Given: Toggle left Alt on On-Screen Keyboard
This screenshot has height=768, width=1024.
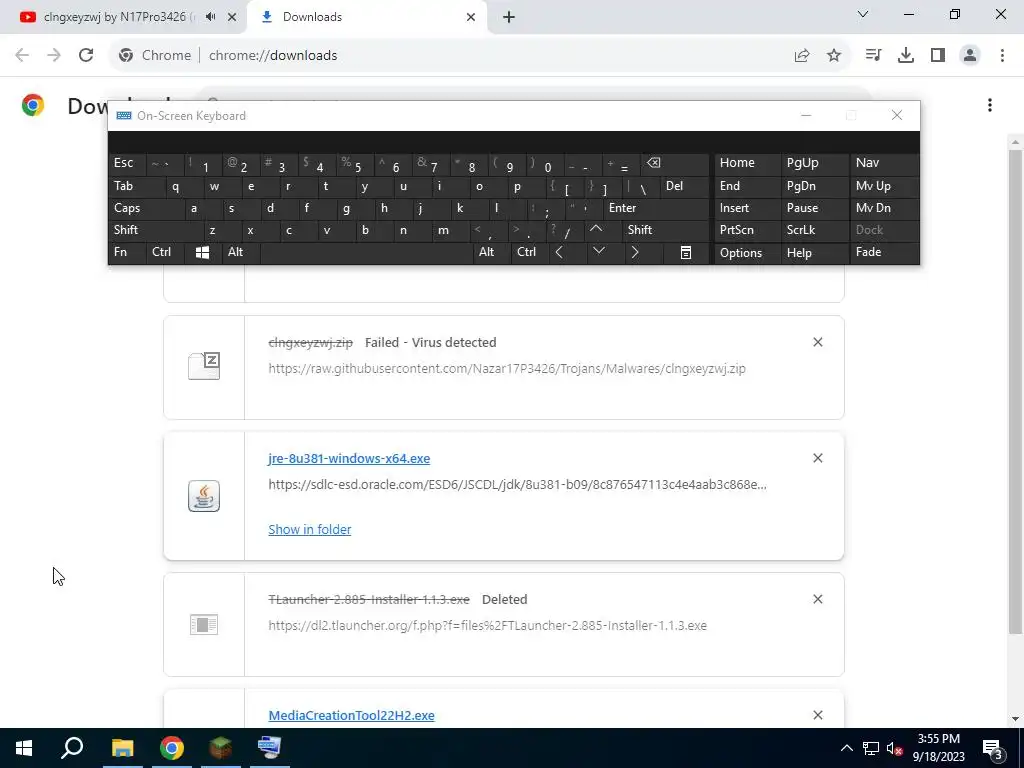Looking at the screenshot, I should [x=240, y=252].
